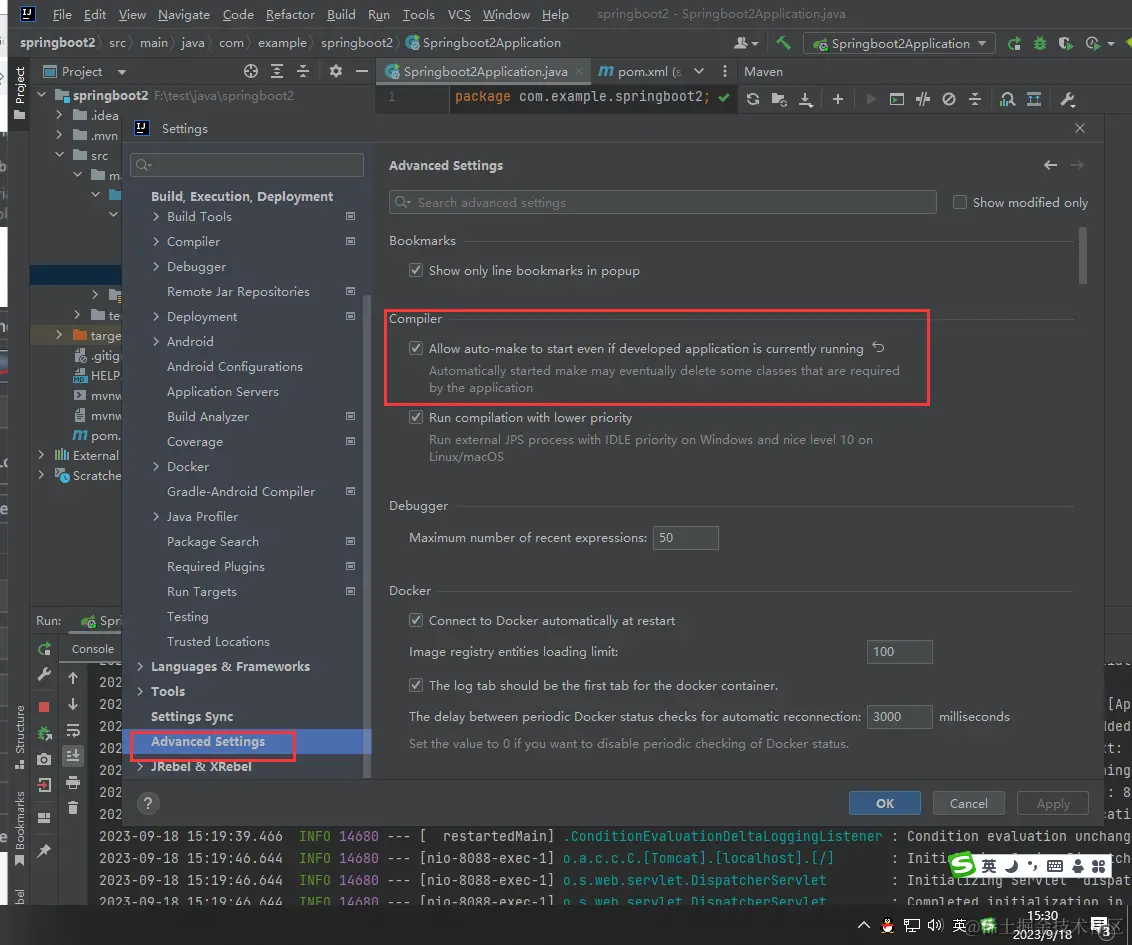Open Maven settings wrench icon
Image resolution: width=1132 pixels, height=945 pixels.
pos(1068,99)
